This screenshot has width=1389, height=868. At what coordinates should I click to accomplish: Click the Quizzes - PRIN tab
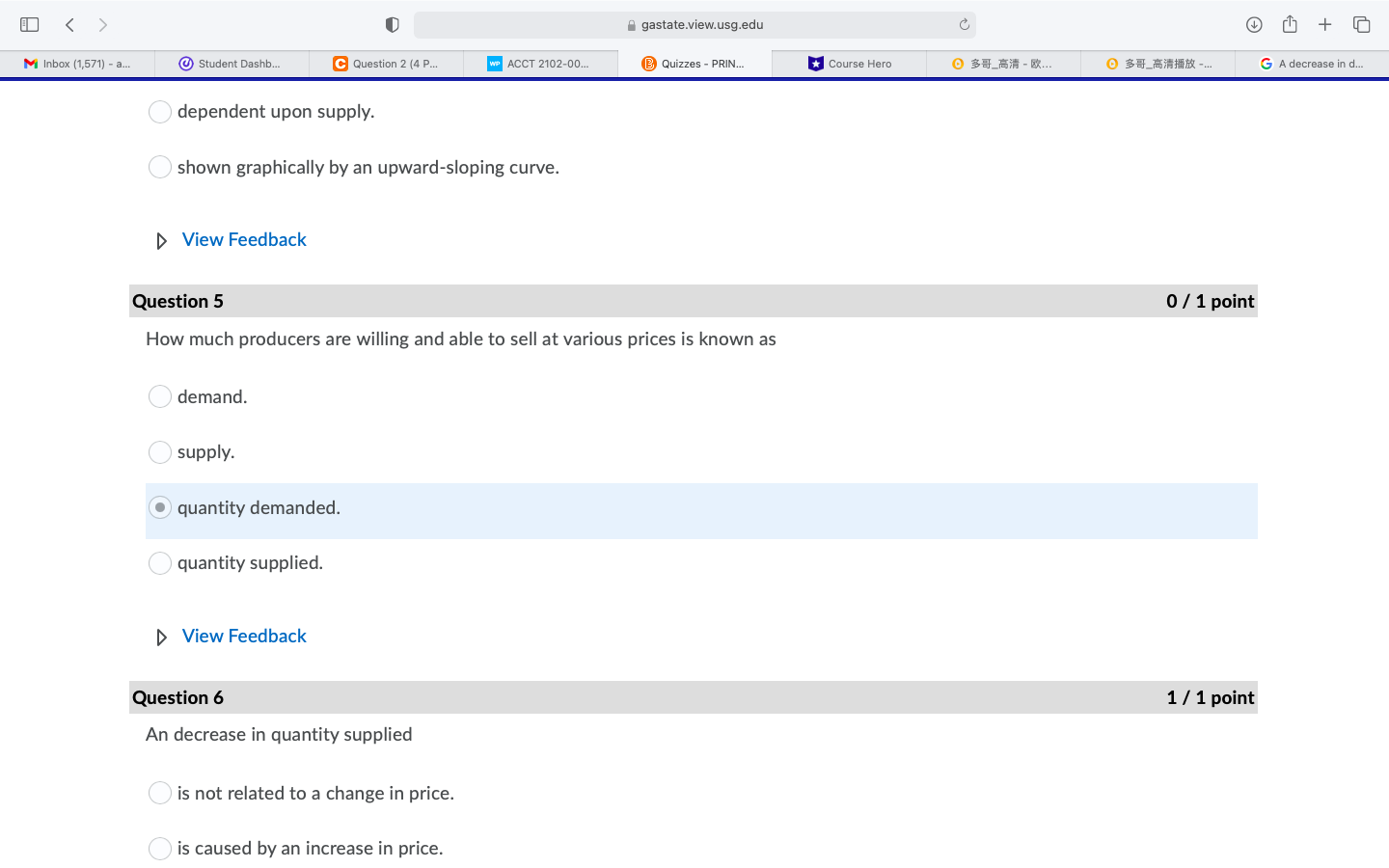pyautogui.click(x=694, y=63)
